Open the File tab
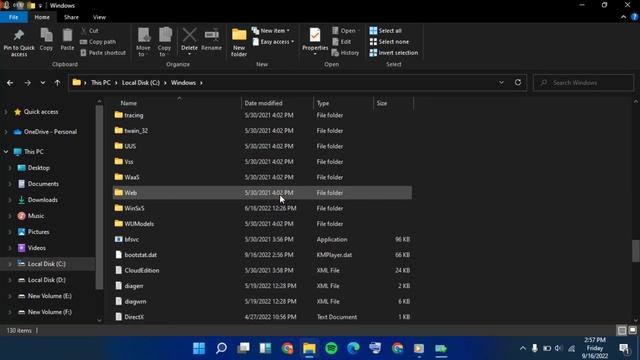 tap(13, 17)
